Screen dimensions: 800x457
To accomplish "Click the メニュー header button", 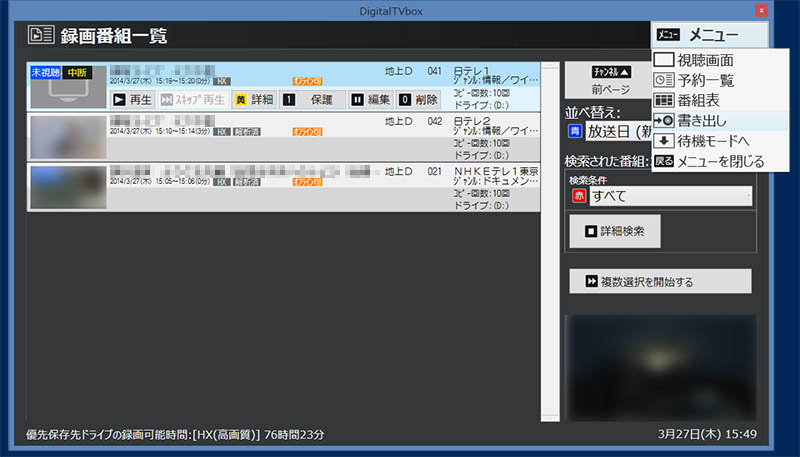I will coord(710,35).
